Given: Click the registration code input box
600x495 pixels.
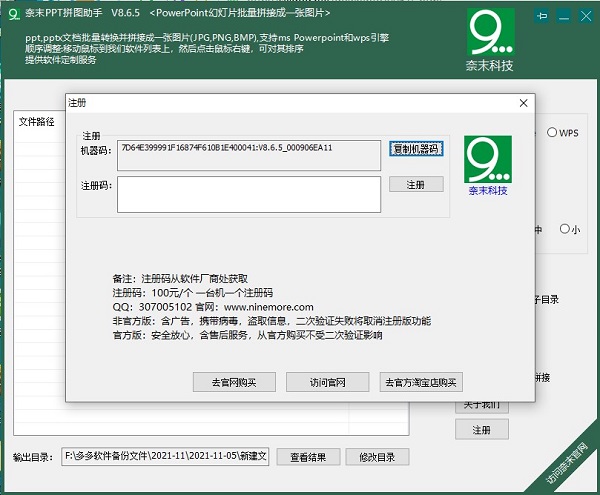Looking at the screenshot, I should pyautogui.click(x=249, y=194).
